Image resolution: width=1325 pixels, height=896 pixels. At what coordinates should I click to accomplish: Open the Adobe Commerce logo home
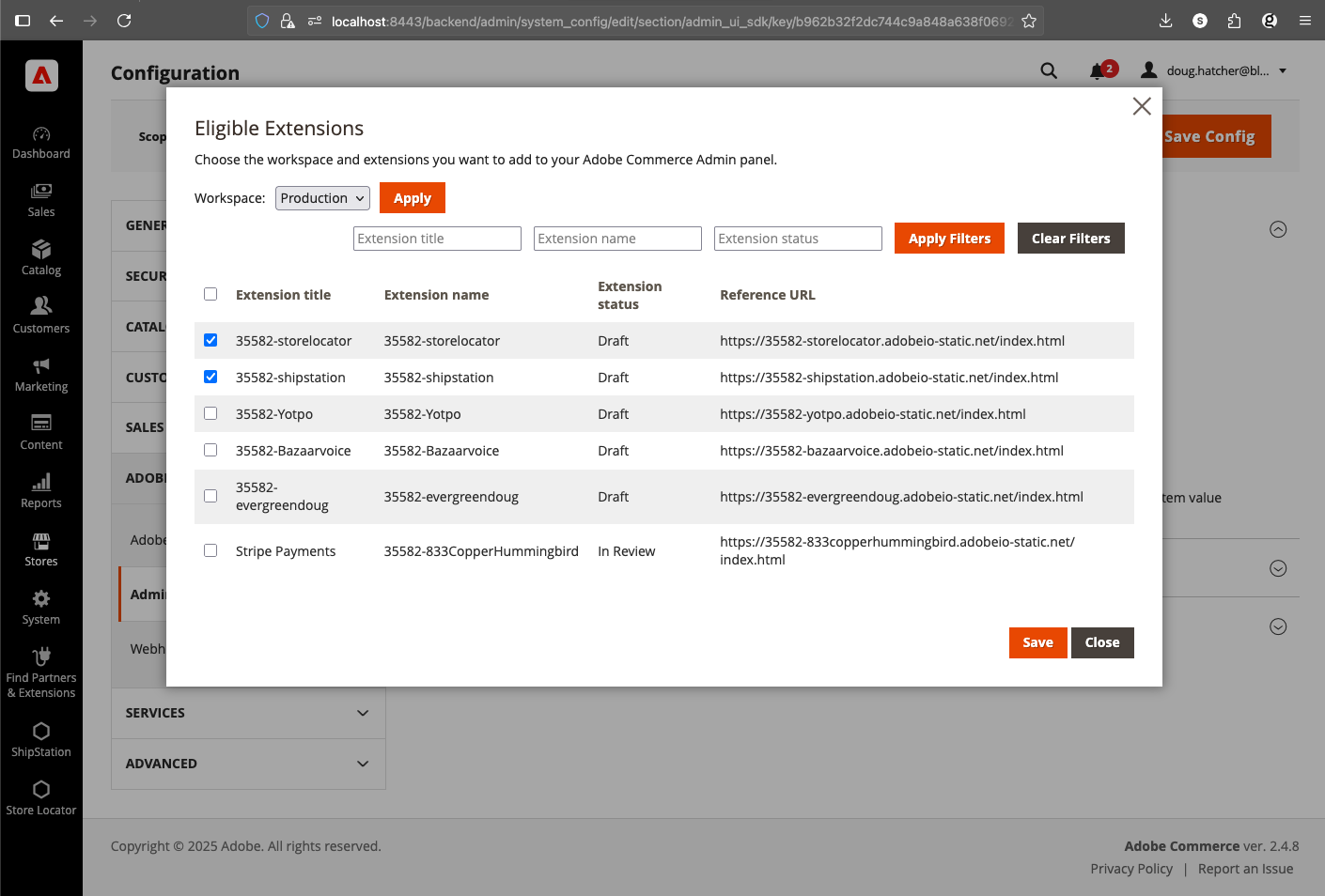[41, 76]
